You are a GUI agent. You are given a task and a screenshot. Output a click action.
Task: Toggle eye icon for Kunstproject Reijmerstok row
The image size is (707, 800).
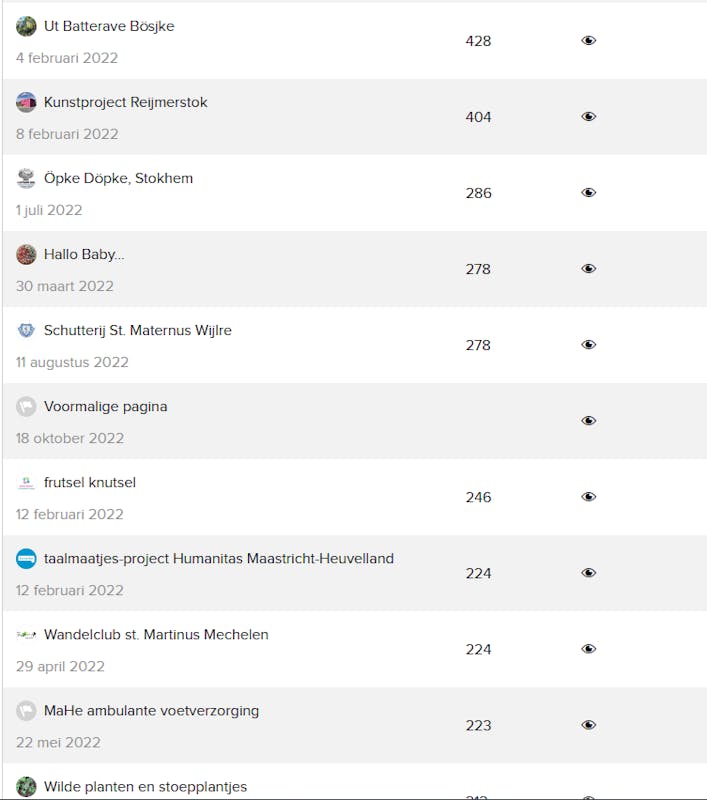588,117
